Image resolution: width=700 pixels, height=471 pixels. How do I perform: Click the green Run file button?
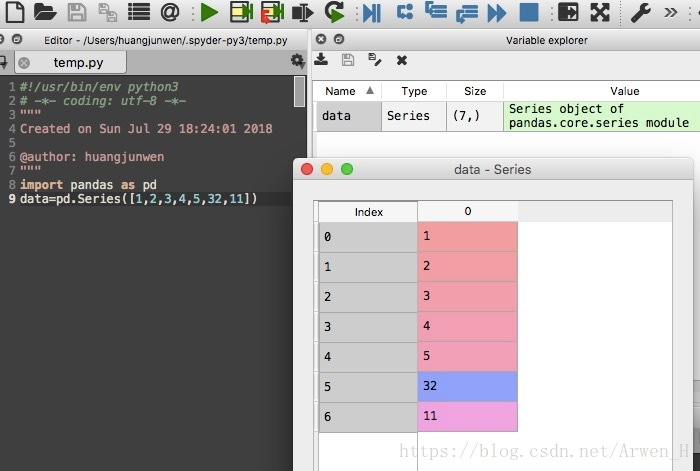(208, 13)
